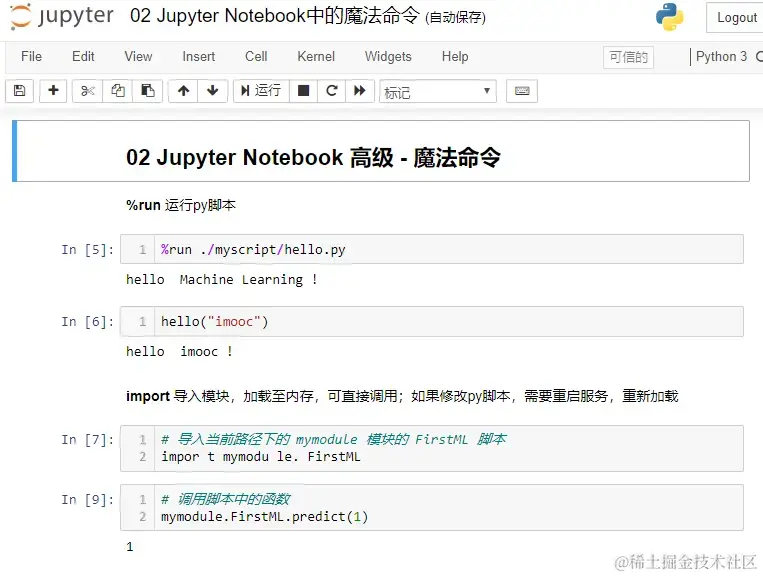Move the selected cell down

(x=213, y=91)
